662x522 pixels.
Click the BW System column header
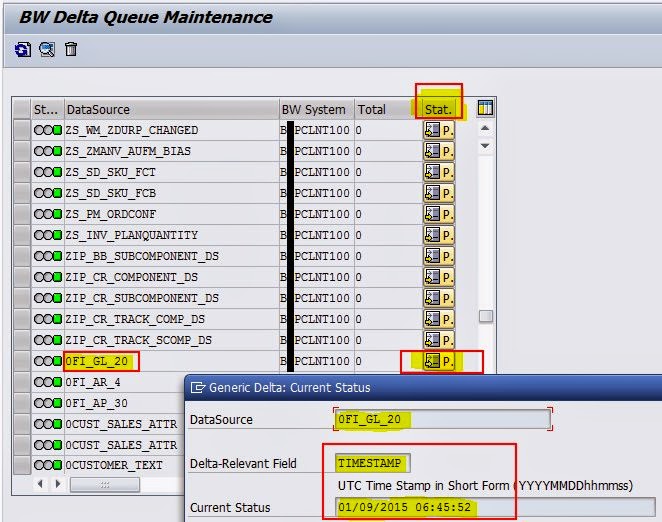coord(317,109)
